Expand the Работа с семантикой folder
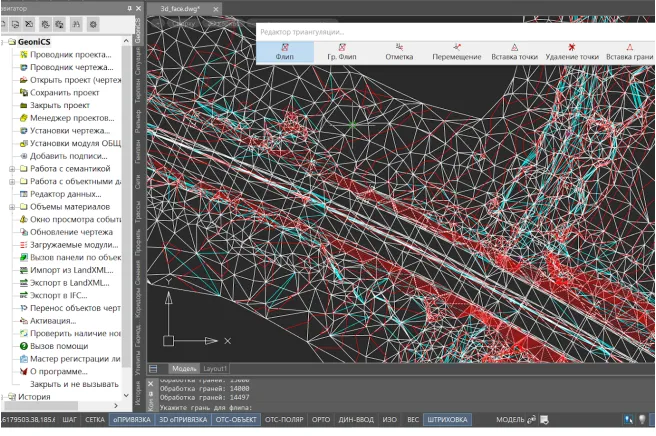The image size is (656, 436). pos(11,169)
